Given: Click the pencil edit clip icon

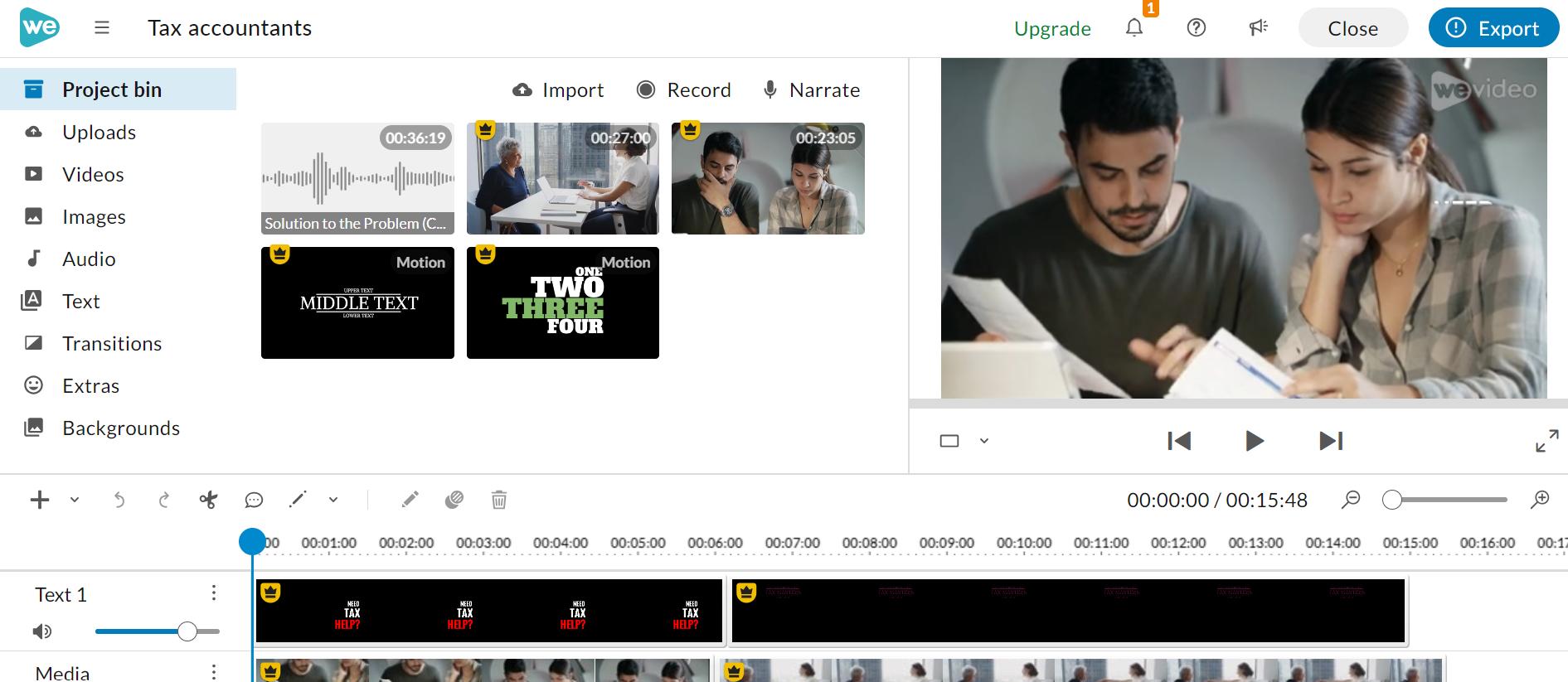Looking at the screenshot, I should (410, 500).
